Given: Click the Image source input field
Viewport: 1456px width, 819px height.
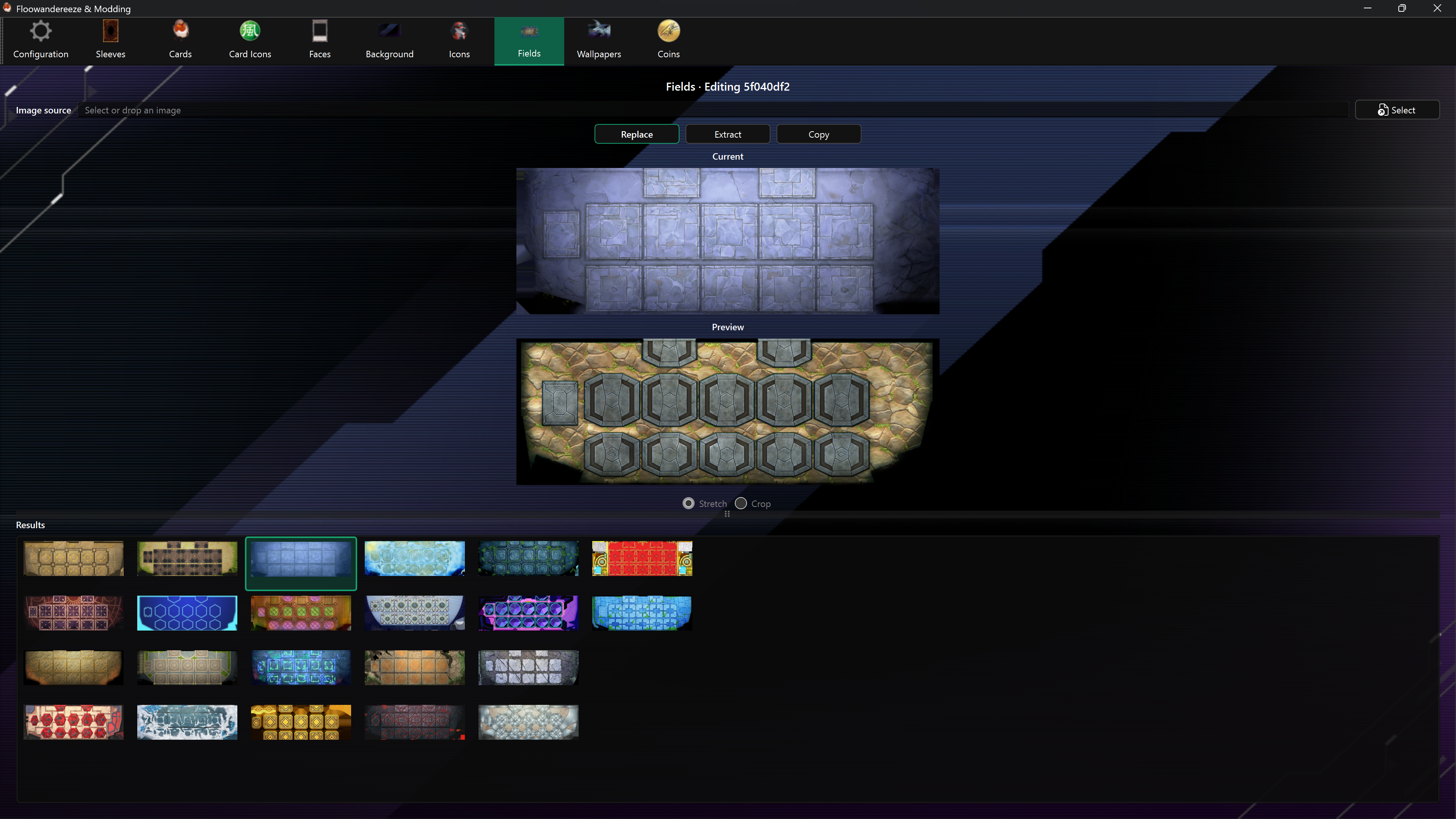Looking at the screenshot, I should point(713,110).
